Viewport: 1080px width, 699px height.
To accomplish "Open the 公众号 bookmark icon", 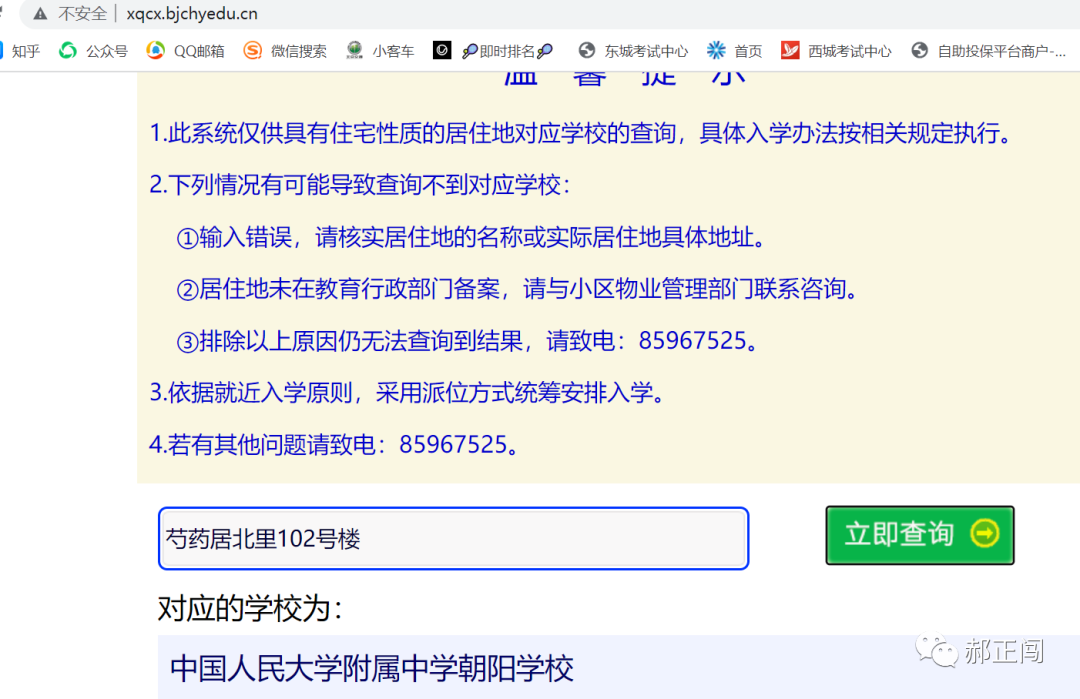I will (68, 50).
